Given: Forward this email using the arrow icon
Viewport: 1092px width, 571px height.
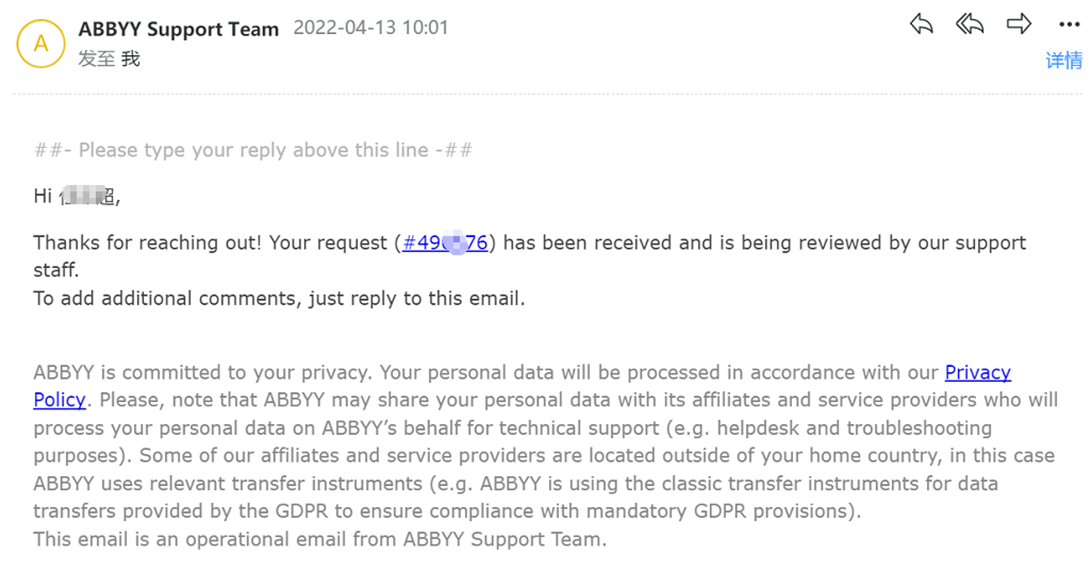Looking at the screenshot, I should 1019,25.
